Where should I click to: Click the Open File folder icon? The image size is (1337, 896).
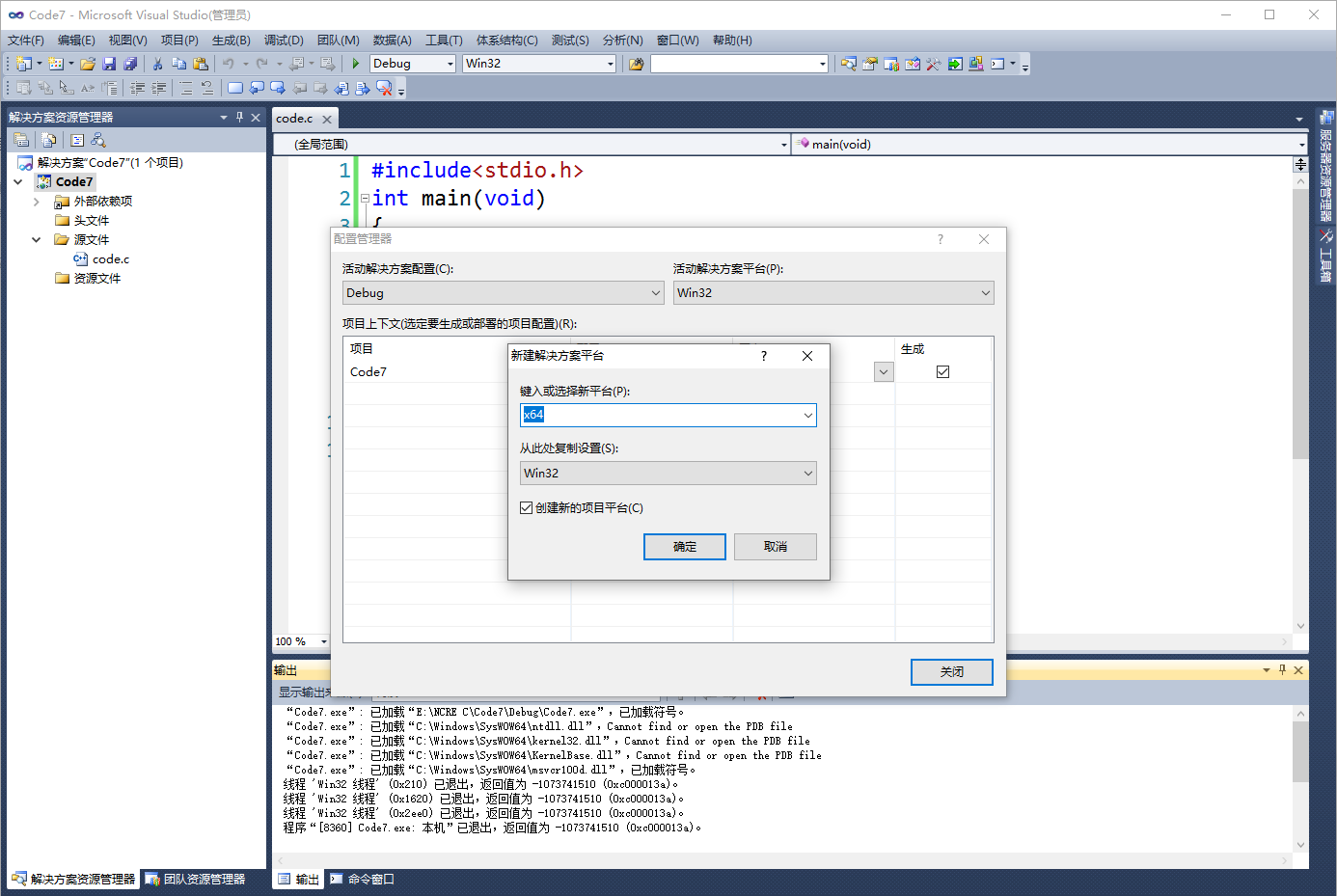pyautogui.click(x=88, y=64)
